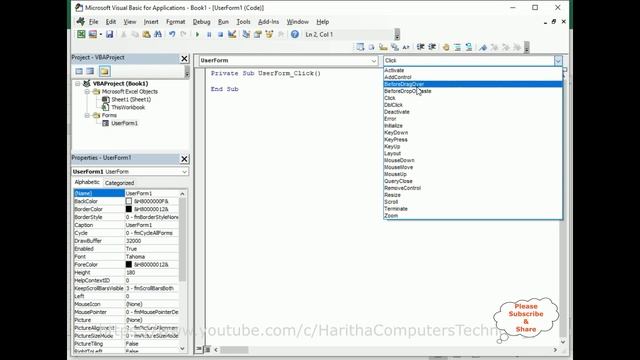Open the Insert UserForm dropdown arrow
Image resolution: width=640 pixels, height=360 pixels.
[x=101, y=34]
